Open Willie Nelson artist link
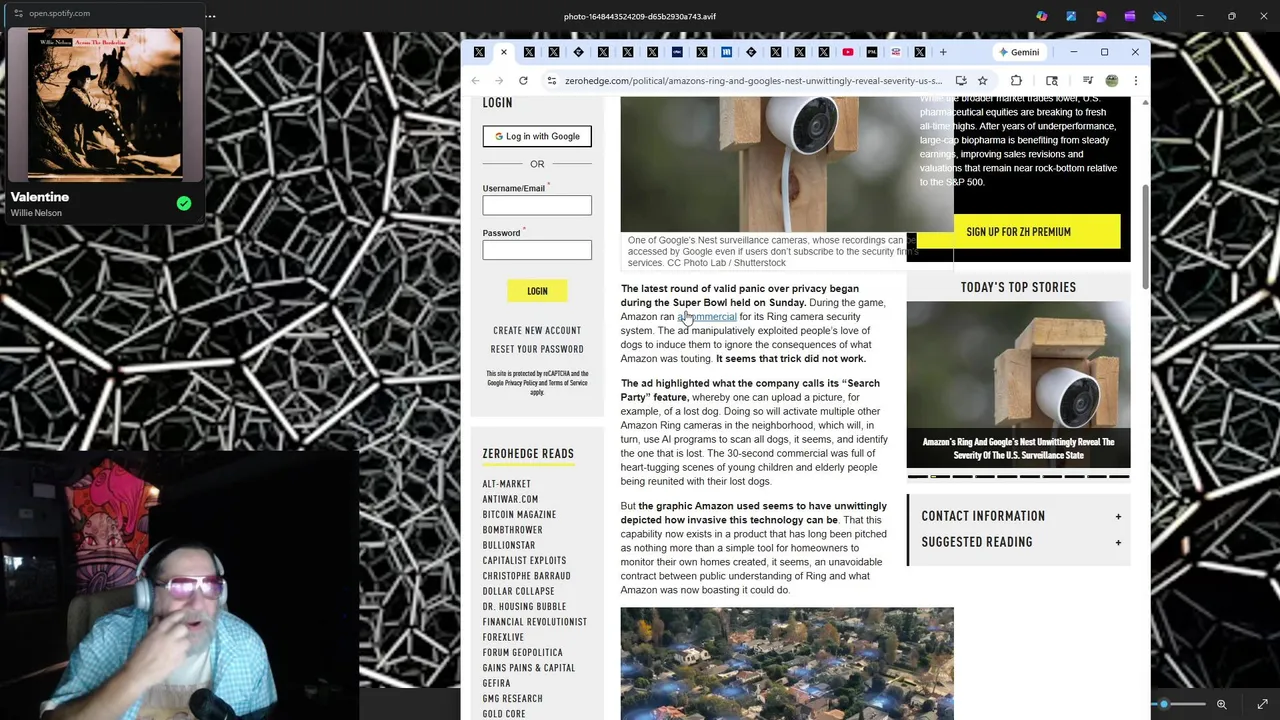Image resolution: width=1280 pixels, height=720 pixels. 36,213
